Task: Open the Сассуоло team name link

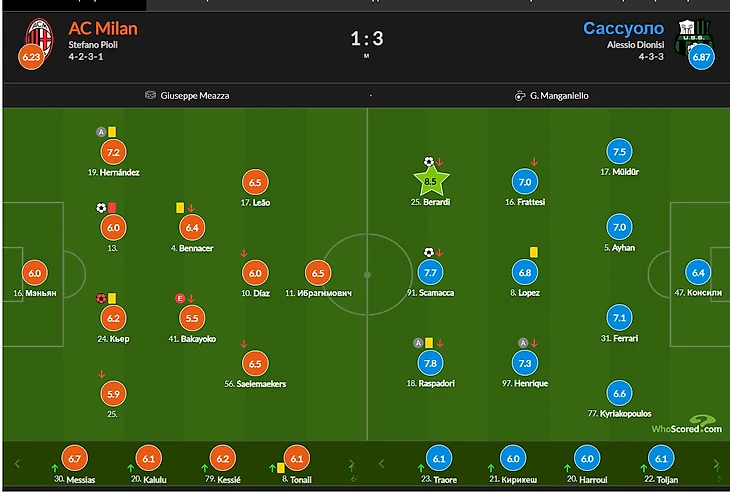Action: tap(624, 28)
